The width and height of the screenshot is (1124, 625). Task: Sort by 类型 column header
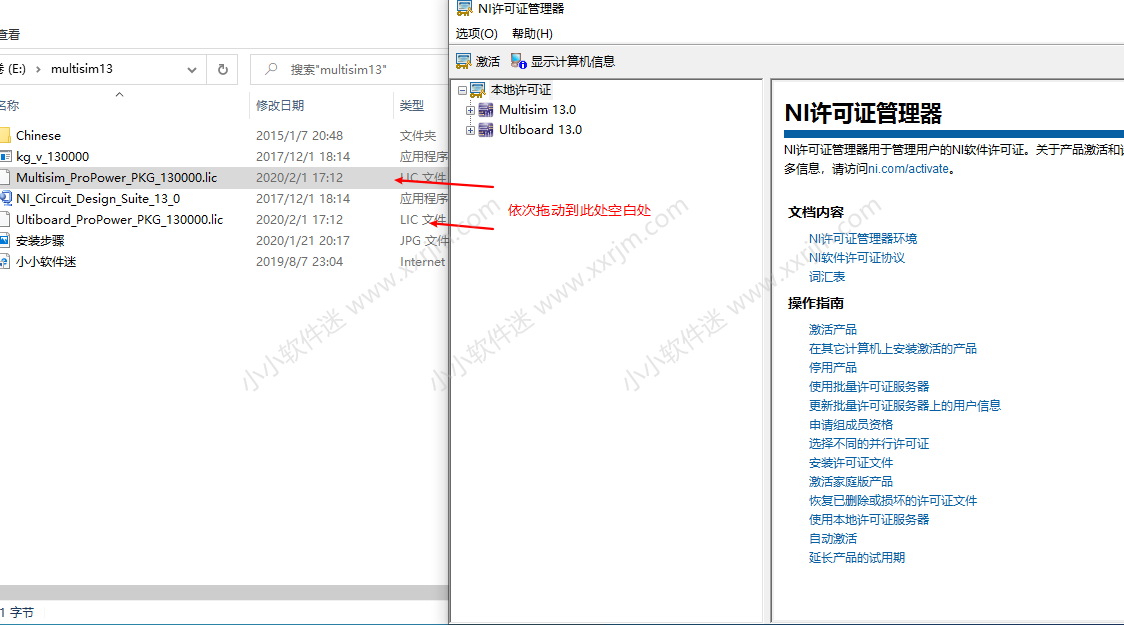(412, 105)
